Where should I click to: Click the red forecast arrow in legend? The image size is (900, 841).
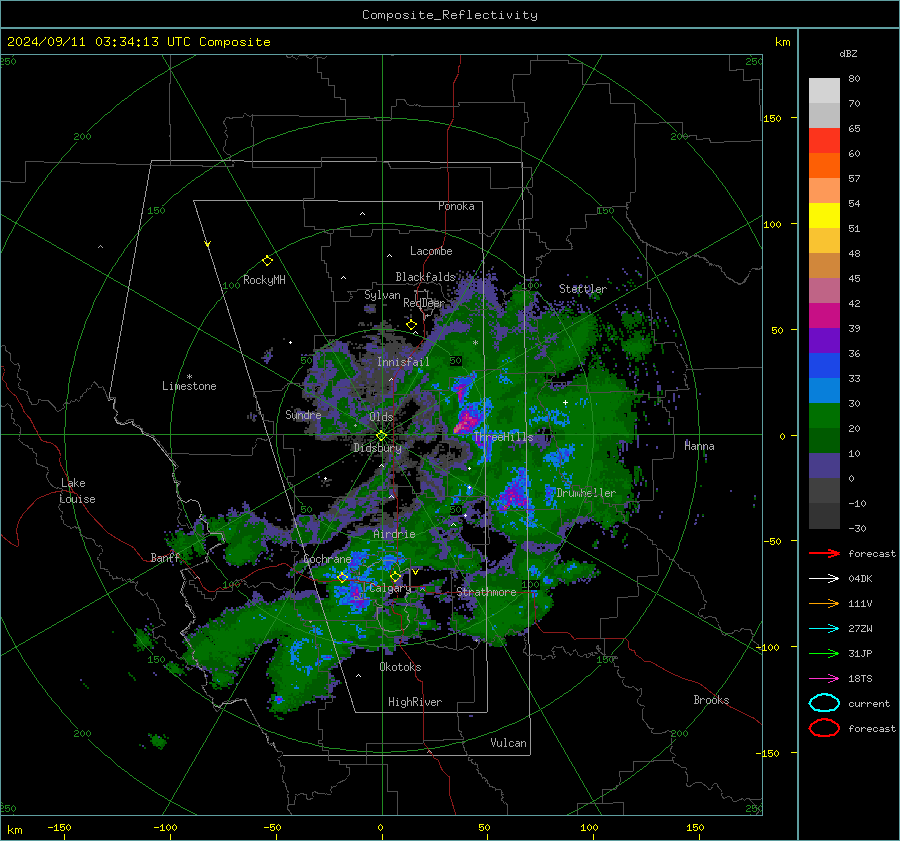824,553
